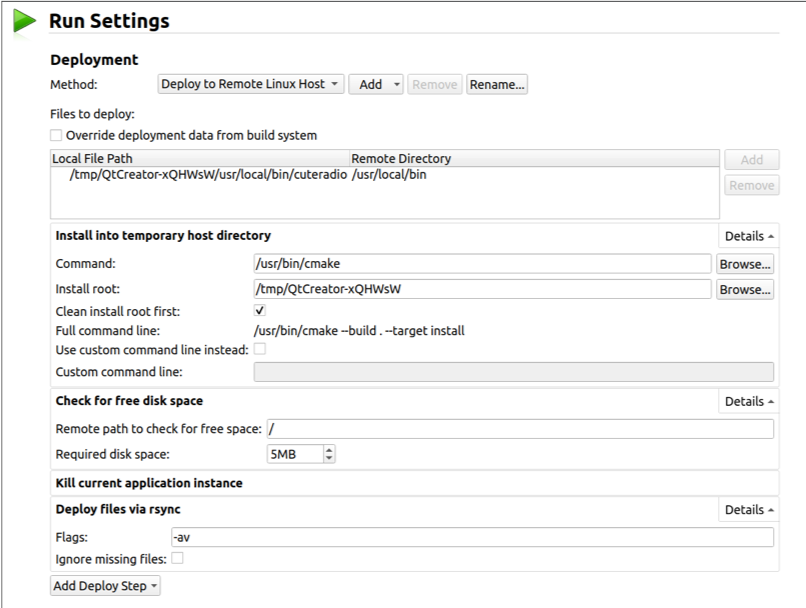The height and width of the screenshot is (608, 806).
Task: Collapse Install into temporary host directory details
Action: 748,235
